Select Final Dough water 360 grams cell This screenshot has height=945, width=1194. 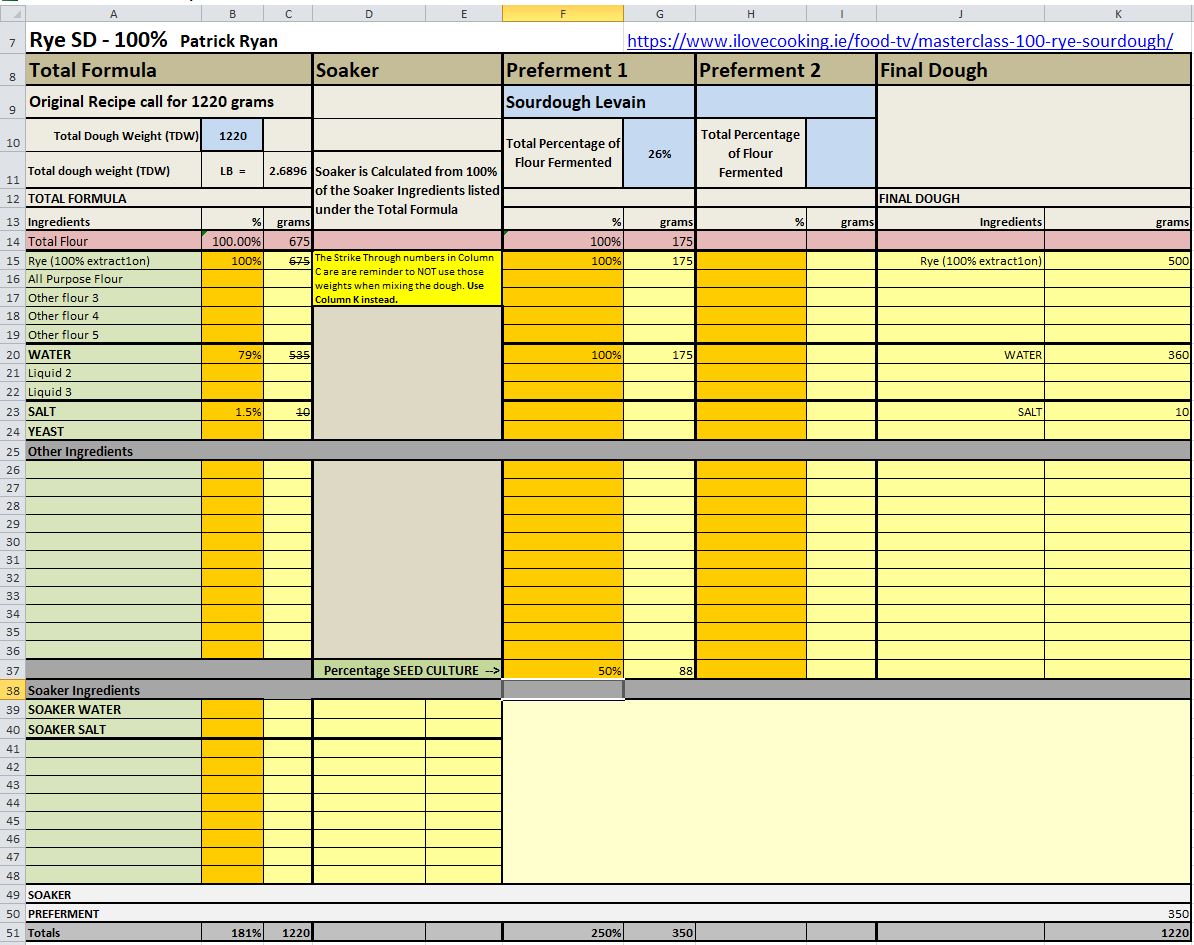click(1117, 355)
